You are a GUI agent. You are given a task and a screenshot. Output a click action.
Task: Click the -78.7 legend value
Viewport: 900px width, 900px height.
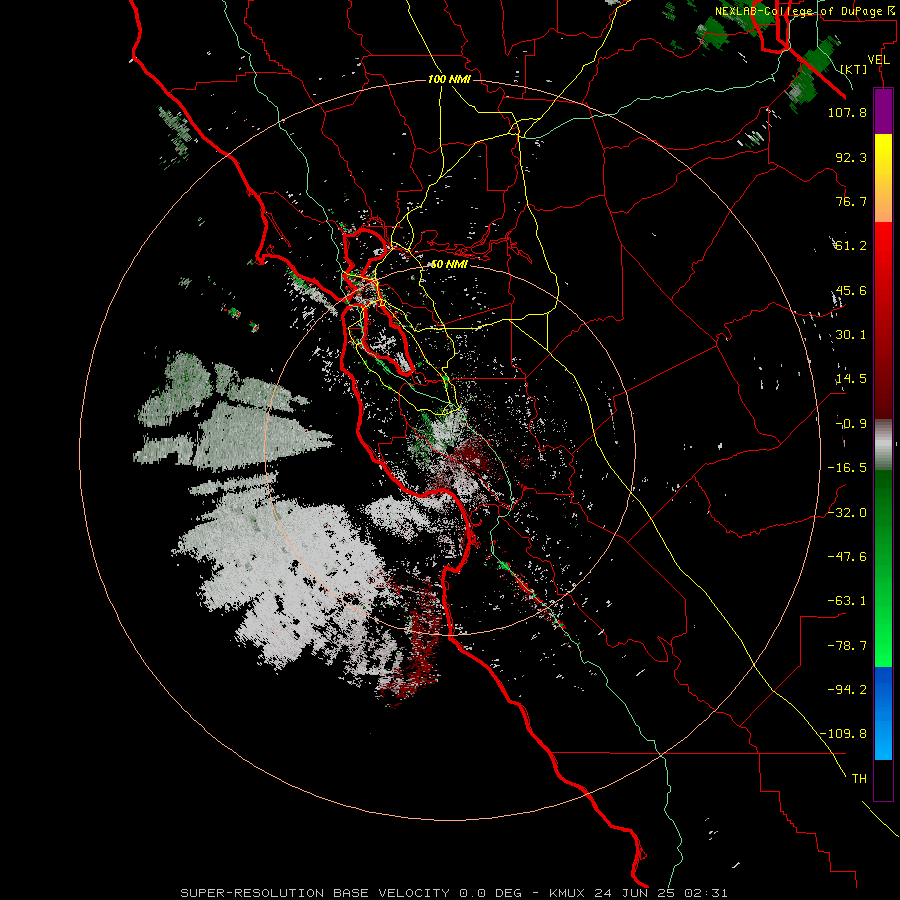[x=847, y=646]
